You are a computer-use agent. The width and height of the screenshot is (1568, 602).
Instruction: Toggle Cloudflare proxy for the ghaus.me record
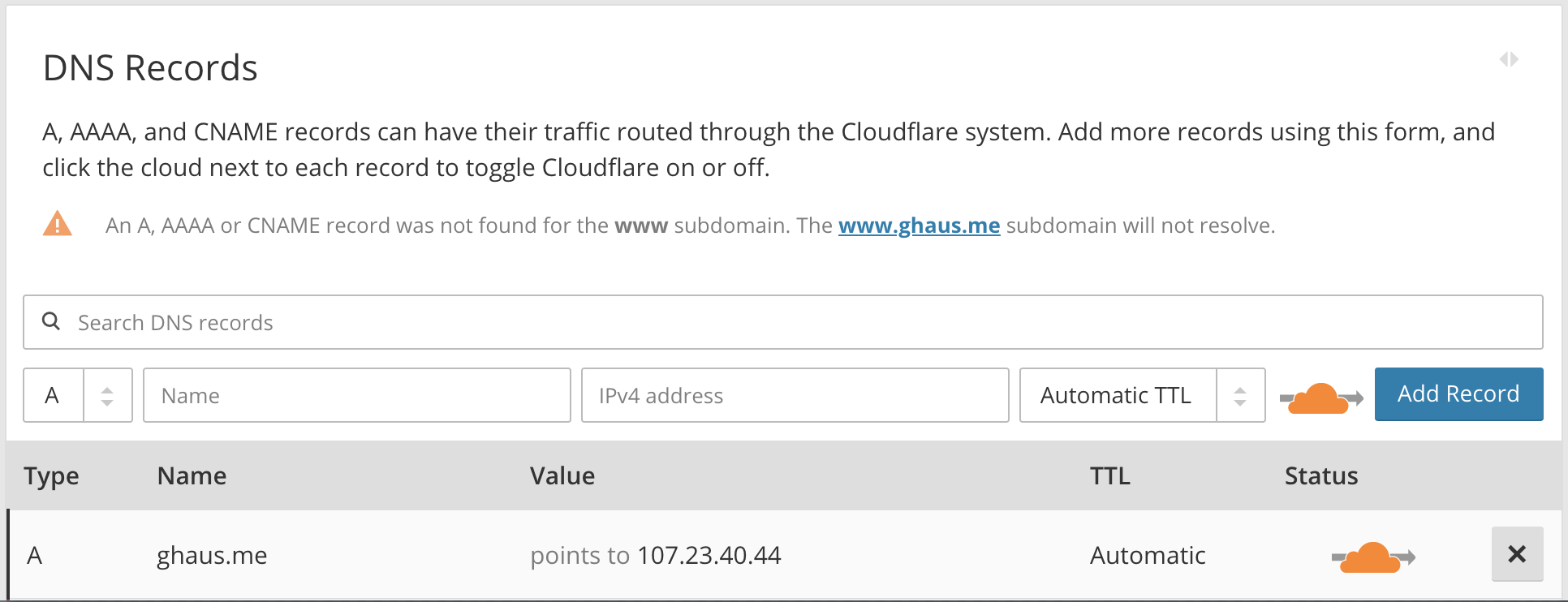pyautogui.click(x=1372, y=557)
